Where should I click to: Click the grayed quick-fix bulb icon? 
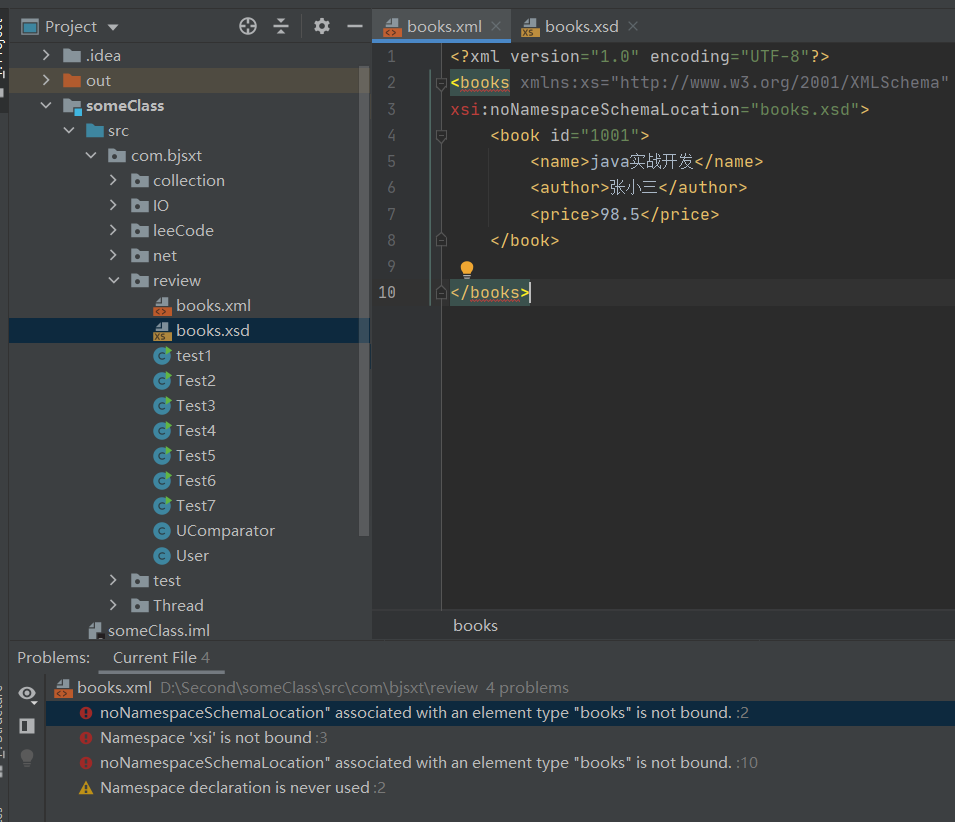[x=27, y=757]
